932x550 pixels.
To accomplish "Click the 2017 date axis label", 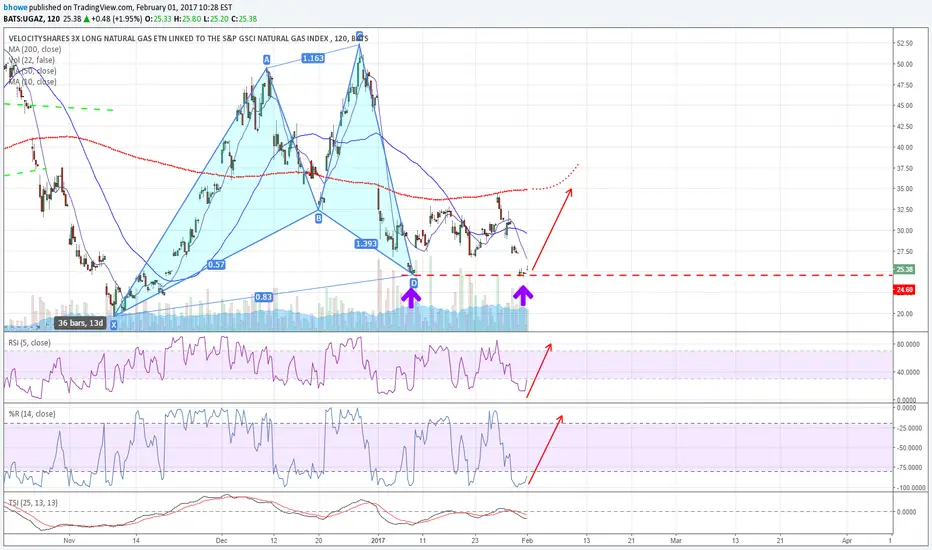I will coord(378,540).
